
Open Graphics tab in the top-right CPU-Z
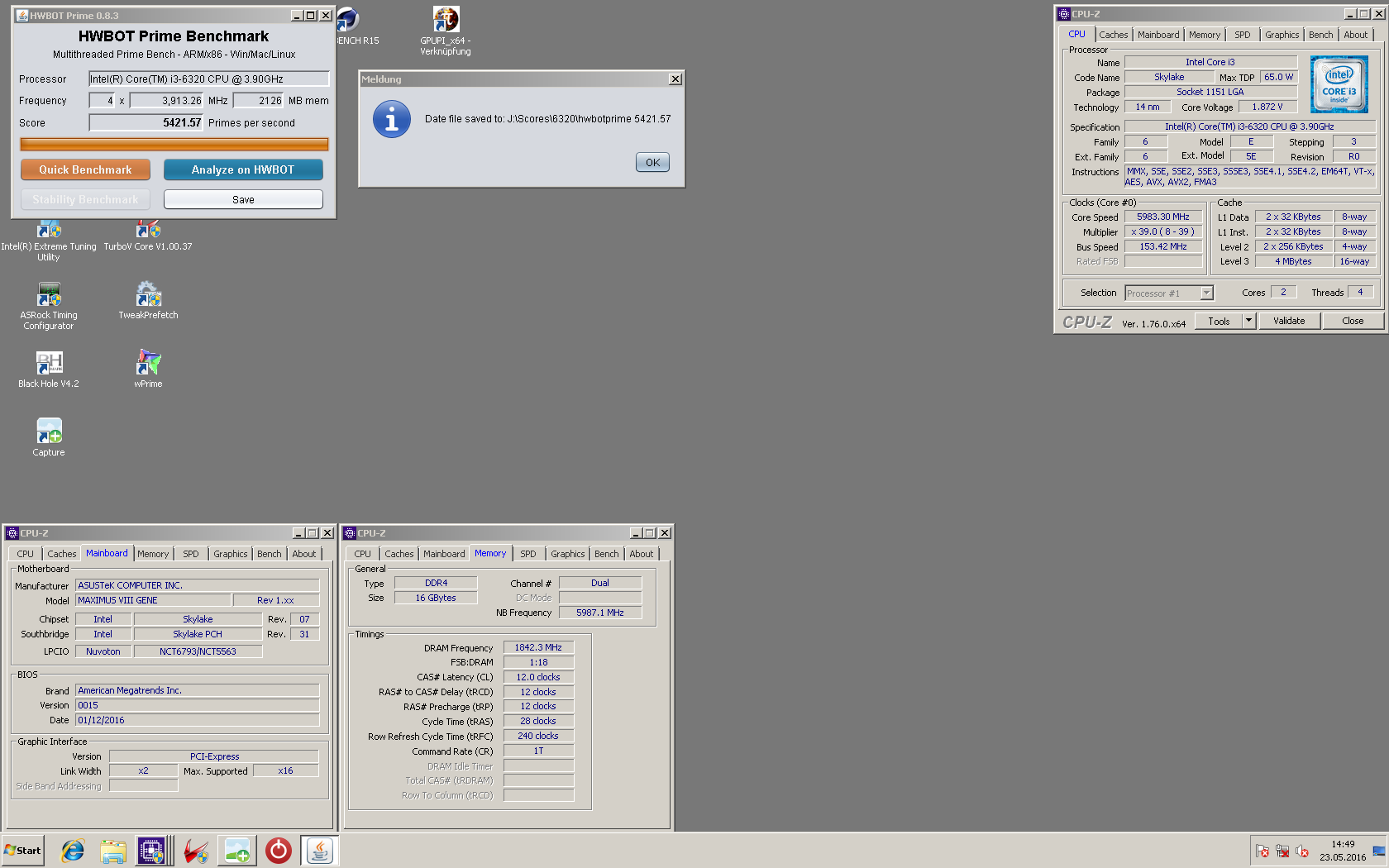pos(1282,35)
